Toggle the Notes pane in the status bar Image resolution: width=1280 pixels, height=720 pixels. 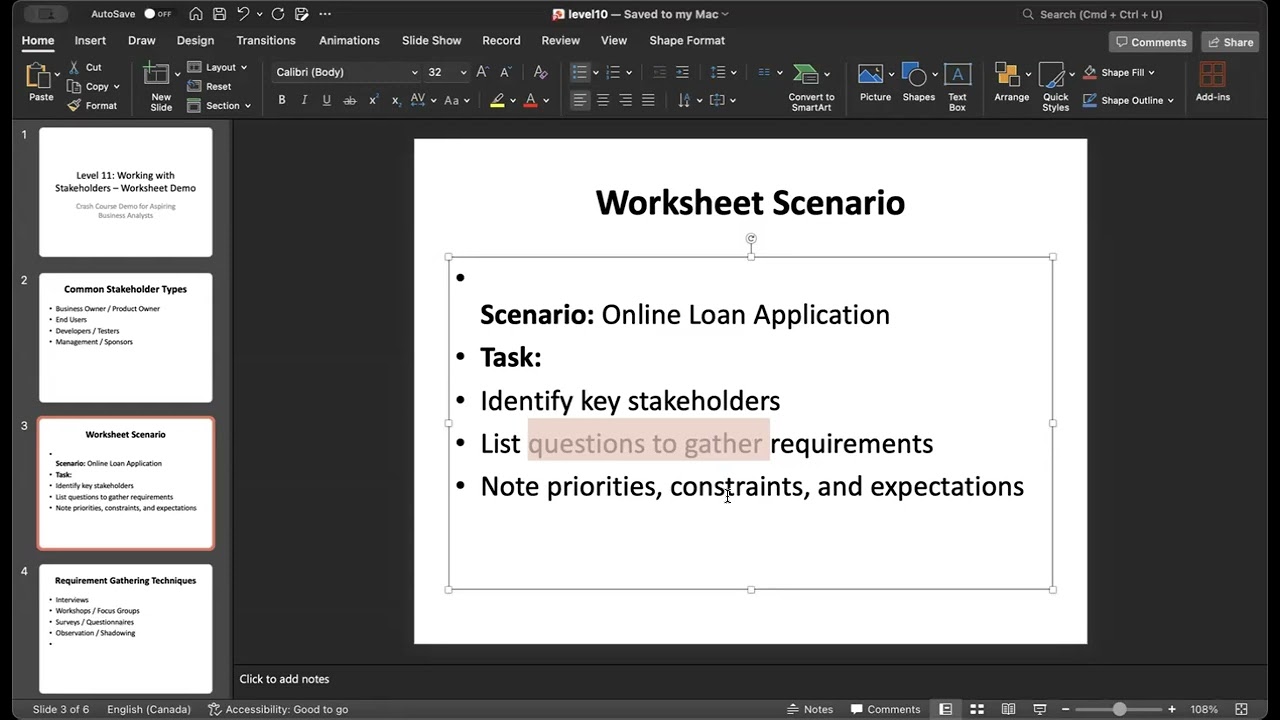[810, 709]
